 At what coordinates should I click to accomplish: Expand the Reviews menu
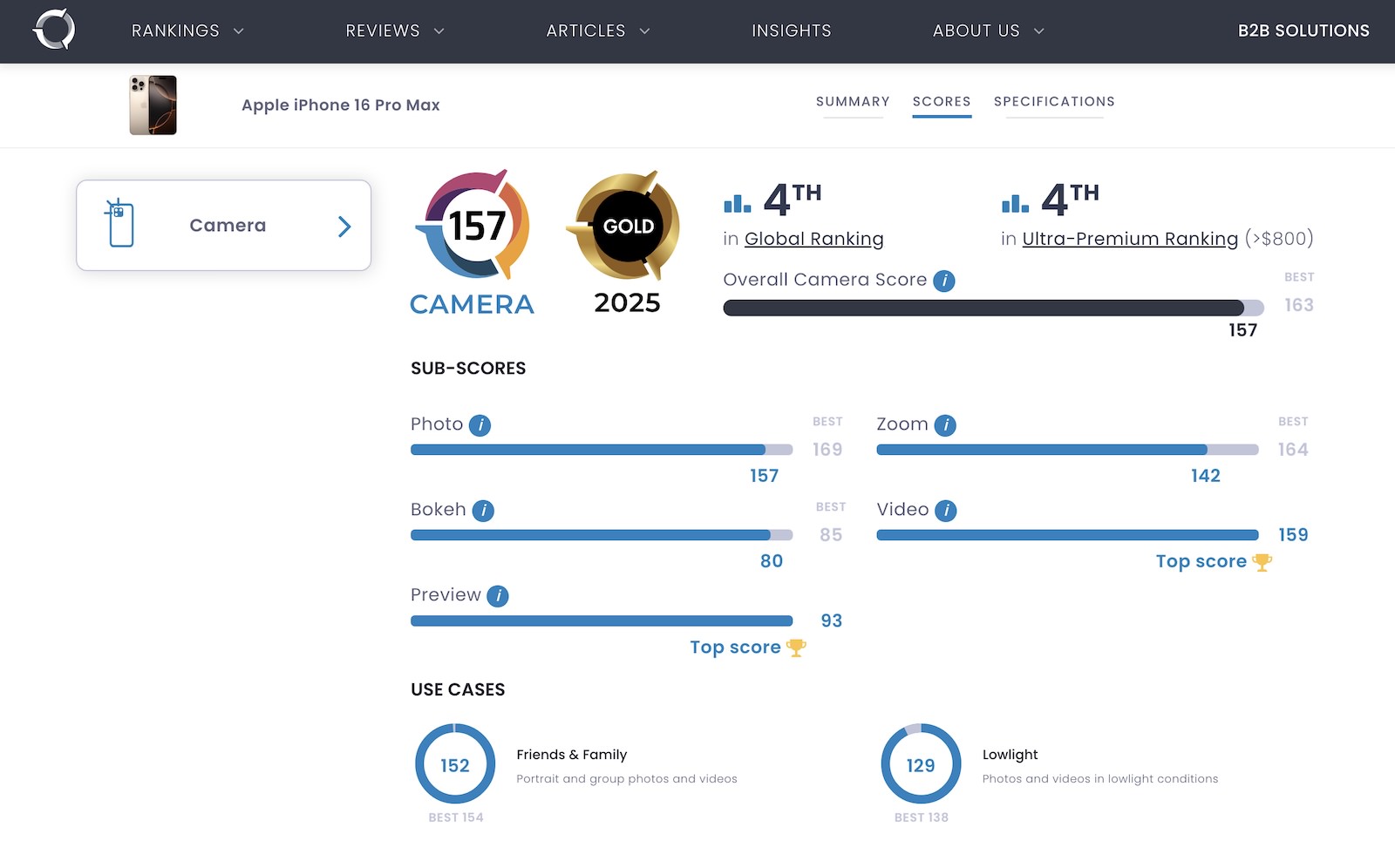[x=395, y=31]
